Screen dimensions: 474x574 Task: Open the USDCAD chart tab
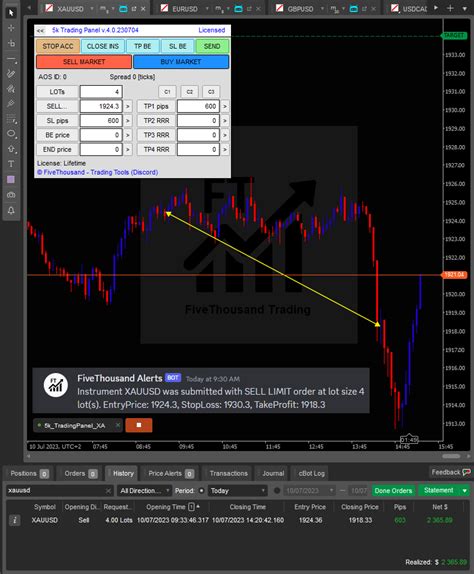coord(414,9)
